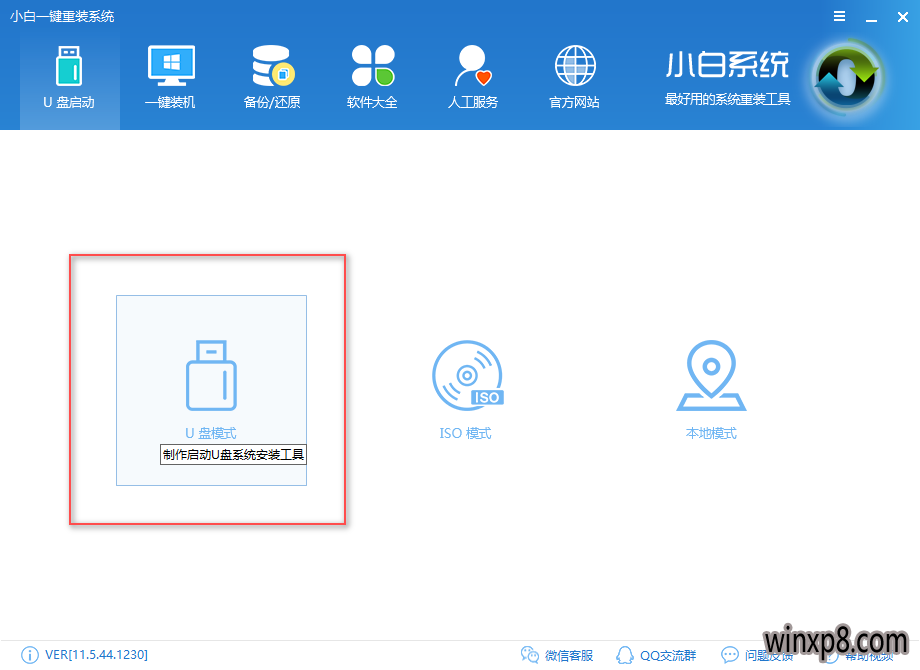
Task: Click the ISO 模式 label
Action: point(466,433)
